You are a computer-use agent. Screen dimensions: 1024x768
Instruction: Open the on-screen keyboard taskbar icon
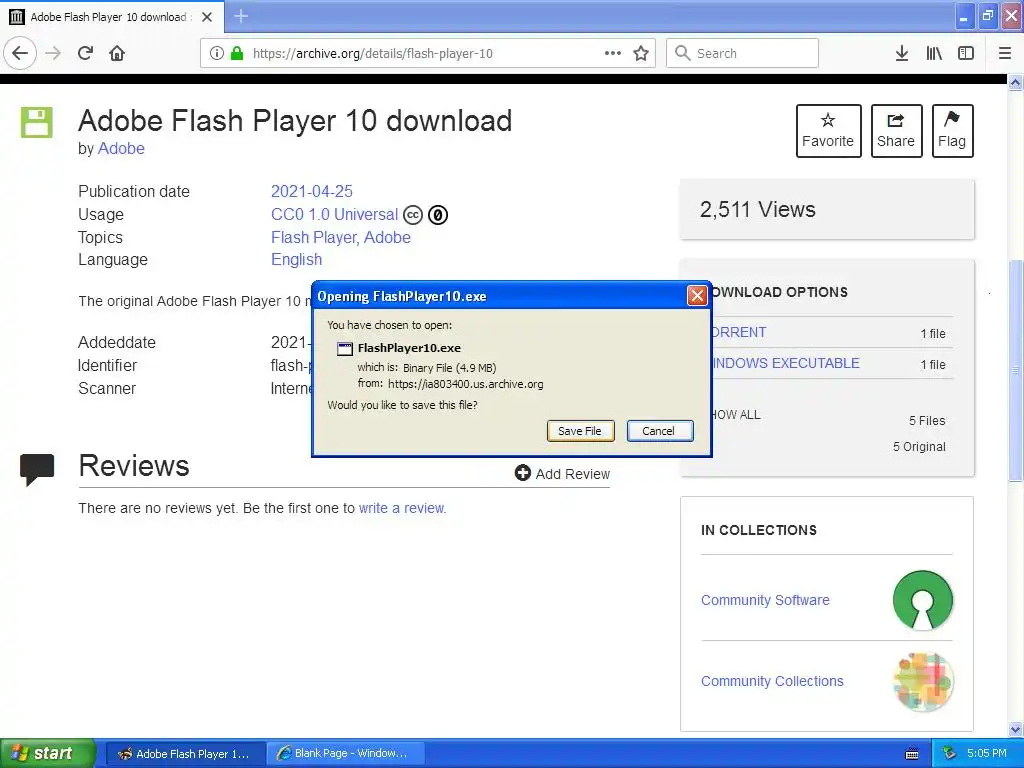click(912, 754)
